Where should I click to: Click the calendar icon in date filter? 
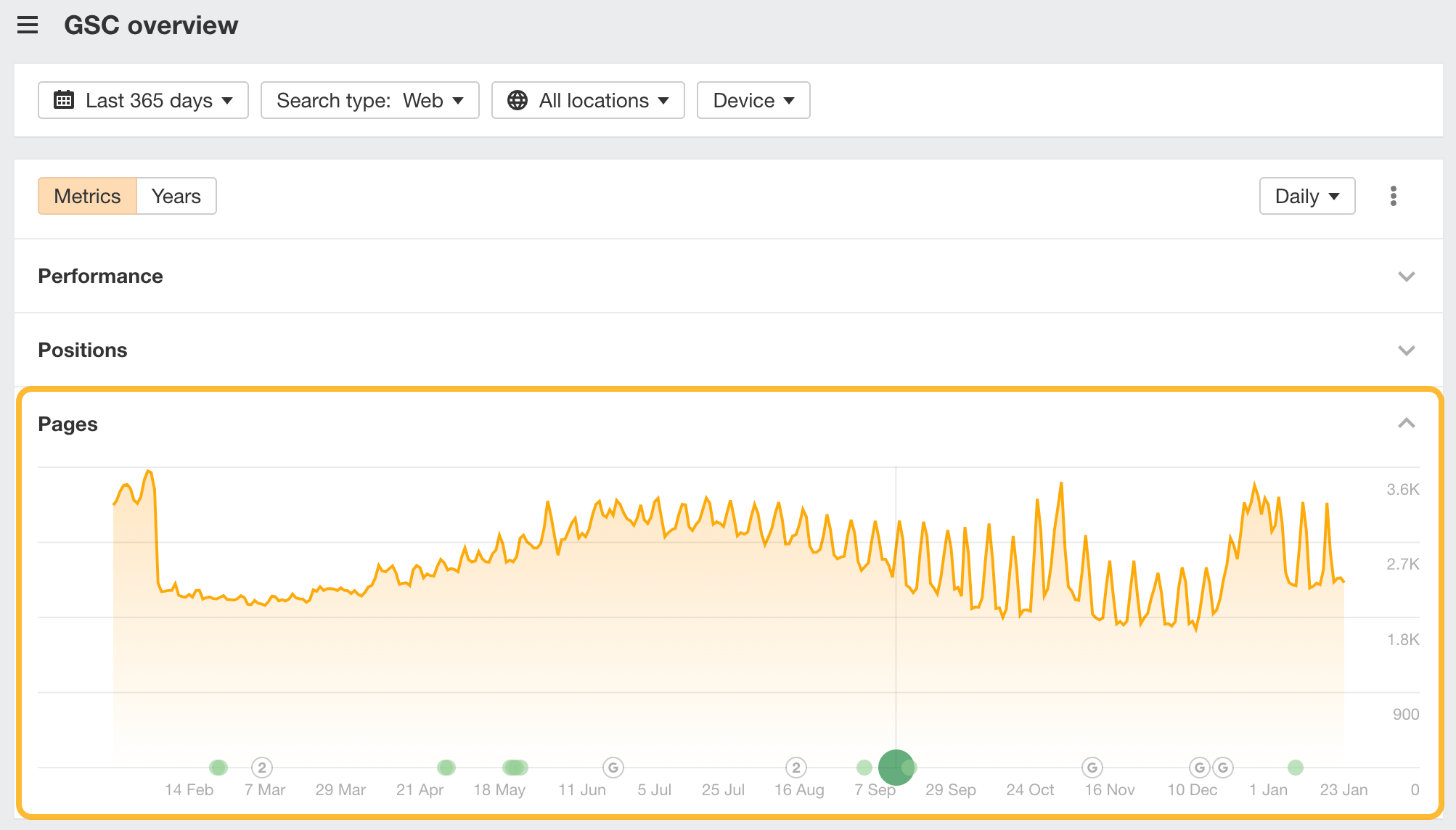click(64, 100)
